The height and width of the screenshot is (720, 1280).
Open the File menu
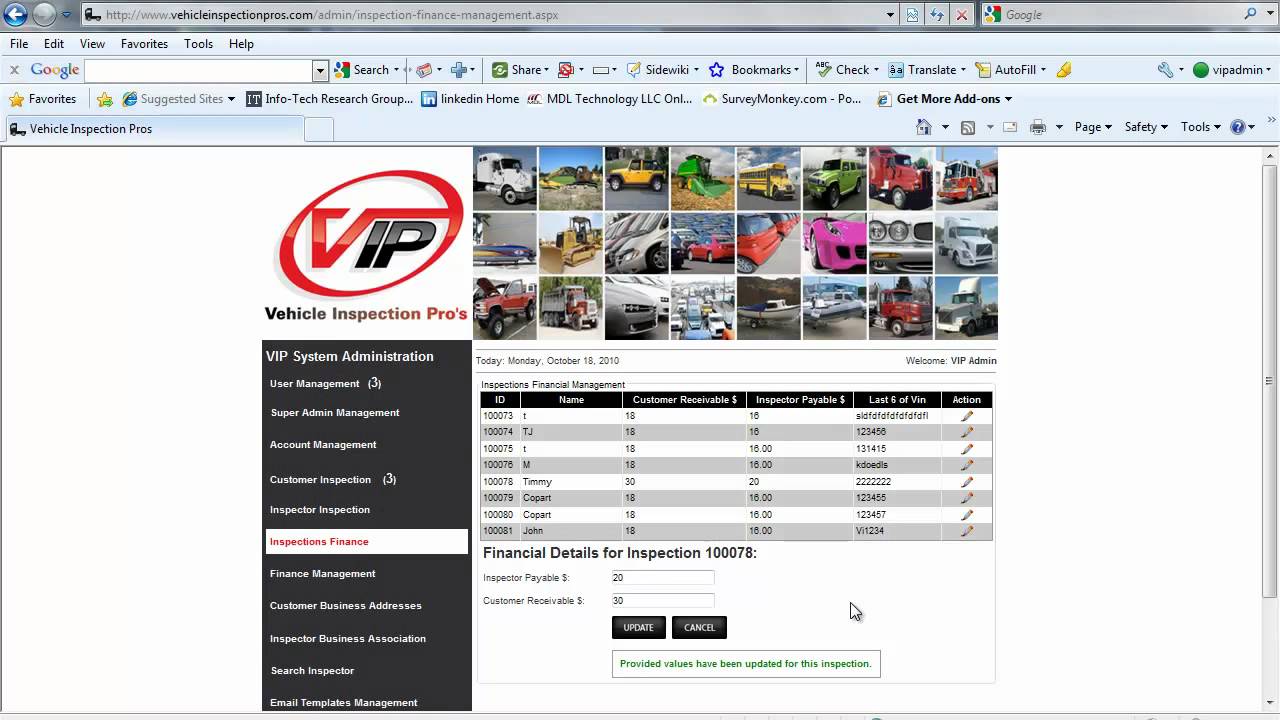[19, 44]
